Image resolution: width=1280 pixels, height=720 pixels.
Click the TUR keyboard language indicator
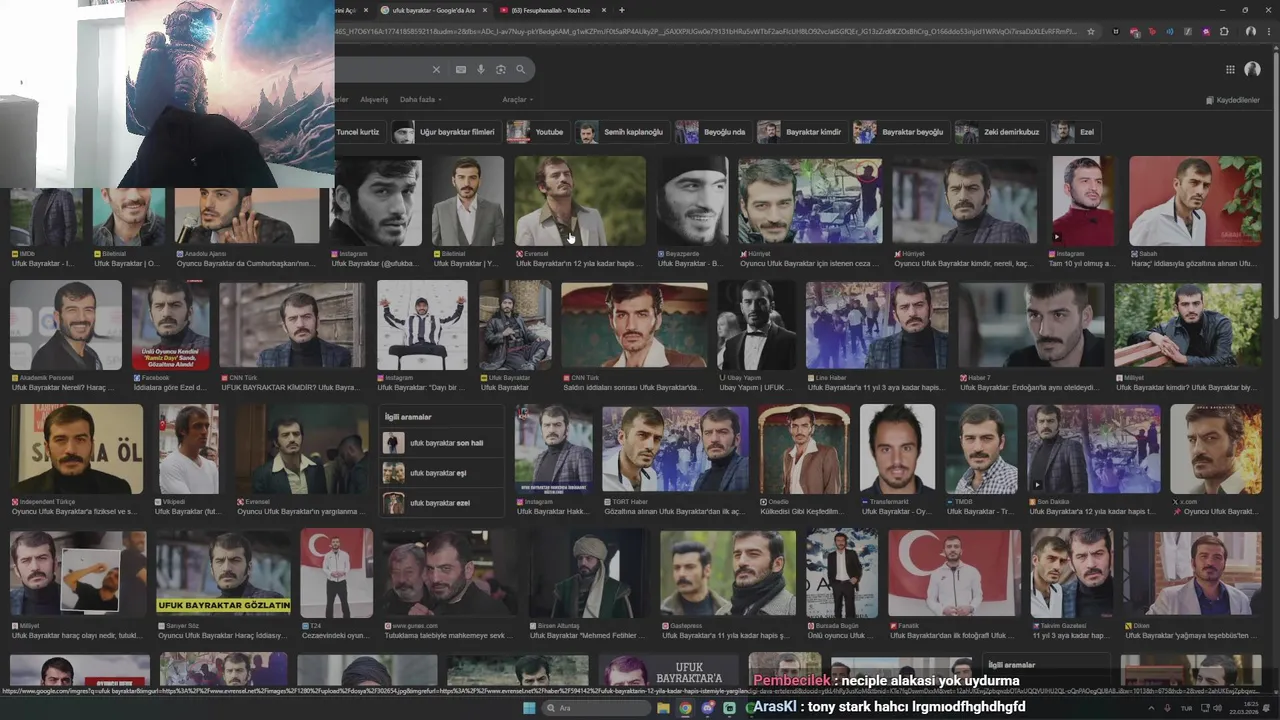1186,708
